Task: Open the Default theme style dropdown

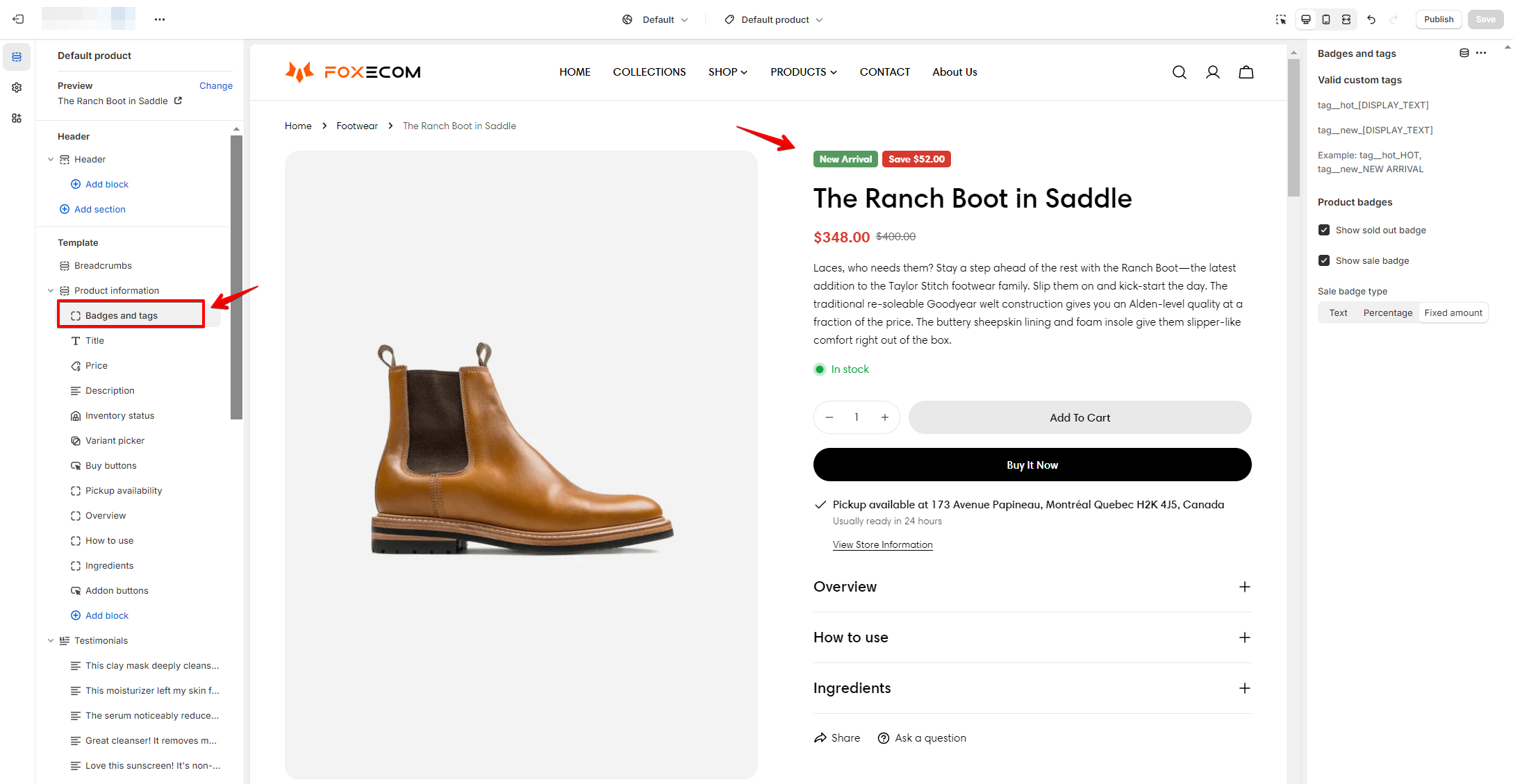Action: 655,19
